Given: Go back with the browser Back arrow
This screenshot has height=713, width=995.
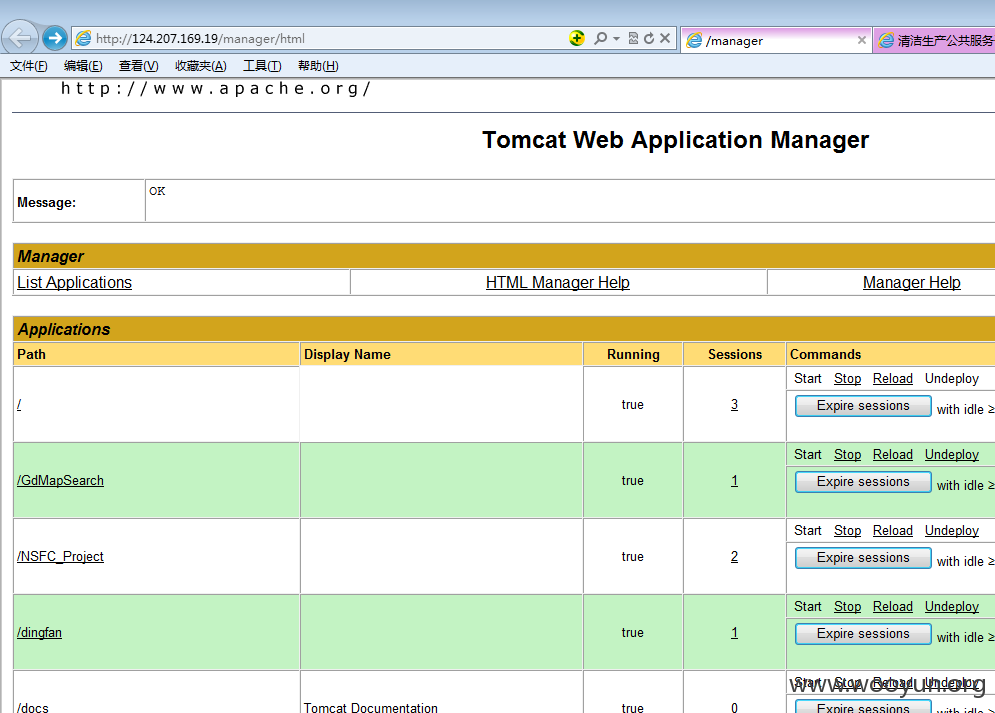Looking at the screenshot, I should point(20,38).
